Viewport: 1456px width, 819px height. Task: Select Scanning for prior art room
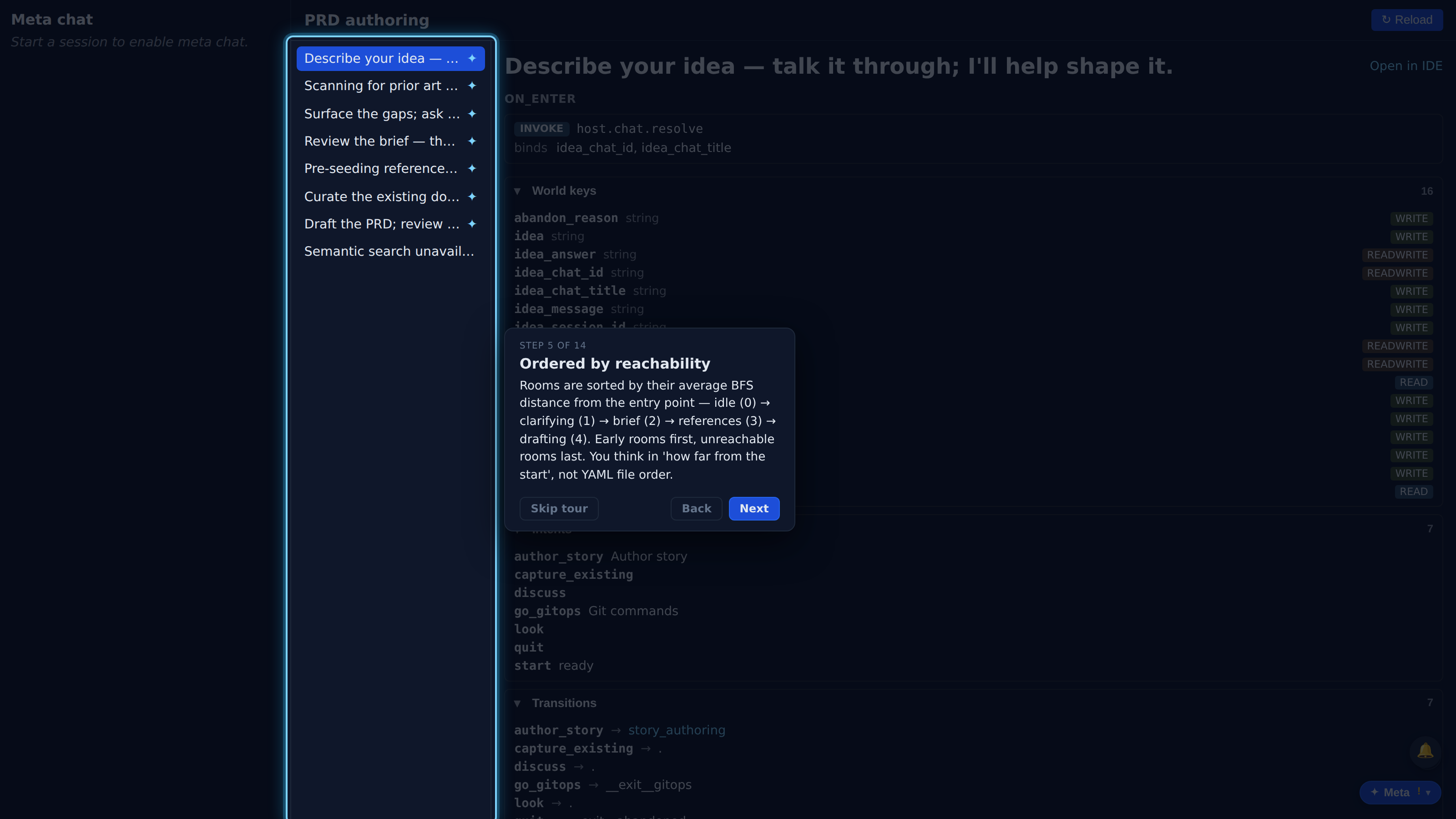tap(390, 86)
